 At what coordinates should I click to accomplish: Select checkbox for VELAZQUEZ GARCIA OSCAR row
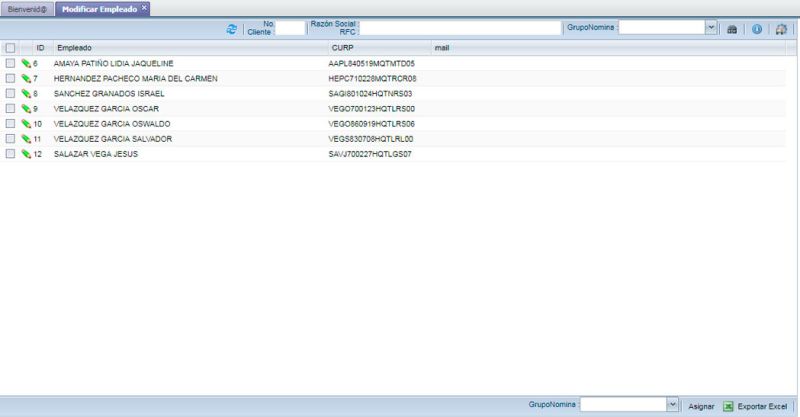10,108
